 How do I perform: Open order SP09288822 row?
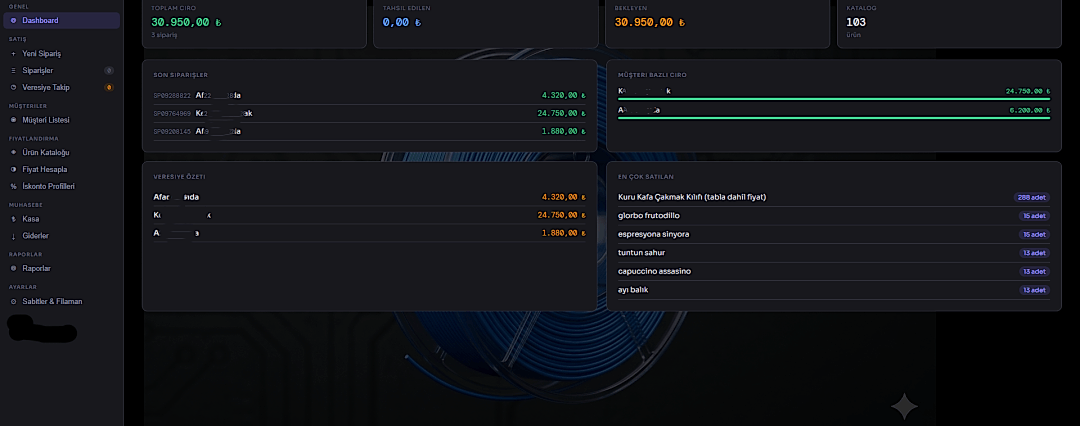pyautogui.click(x=369, y=96)
